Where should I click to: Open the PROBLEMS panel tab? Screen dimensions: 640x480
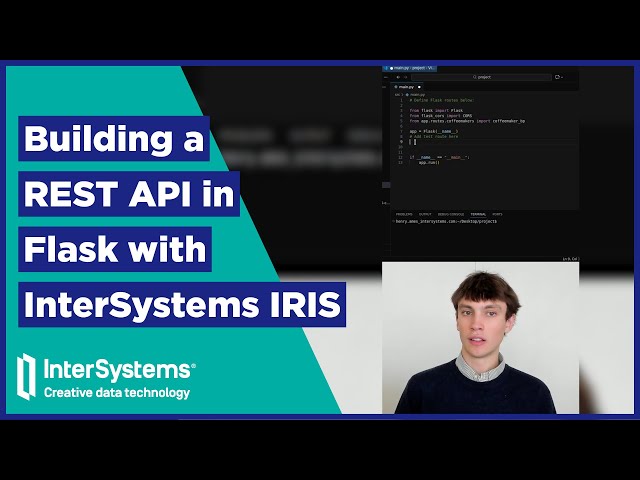tap(404, 214)
